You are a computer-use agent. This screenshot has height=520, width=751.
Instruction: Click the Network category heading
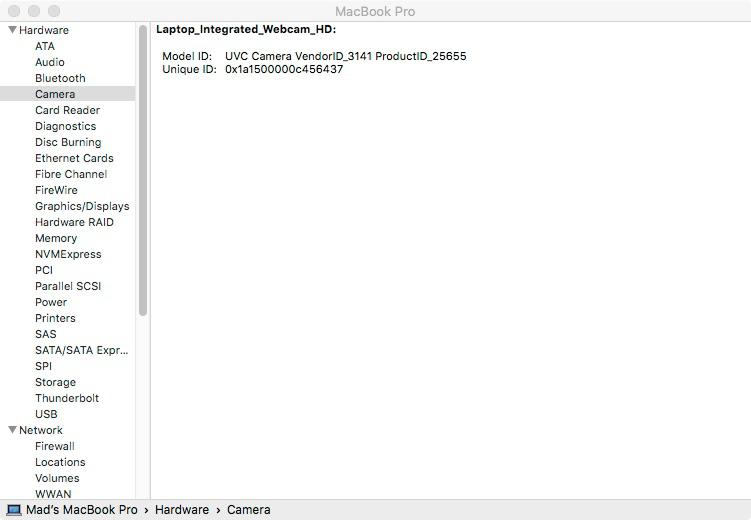point(41,430)
